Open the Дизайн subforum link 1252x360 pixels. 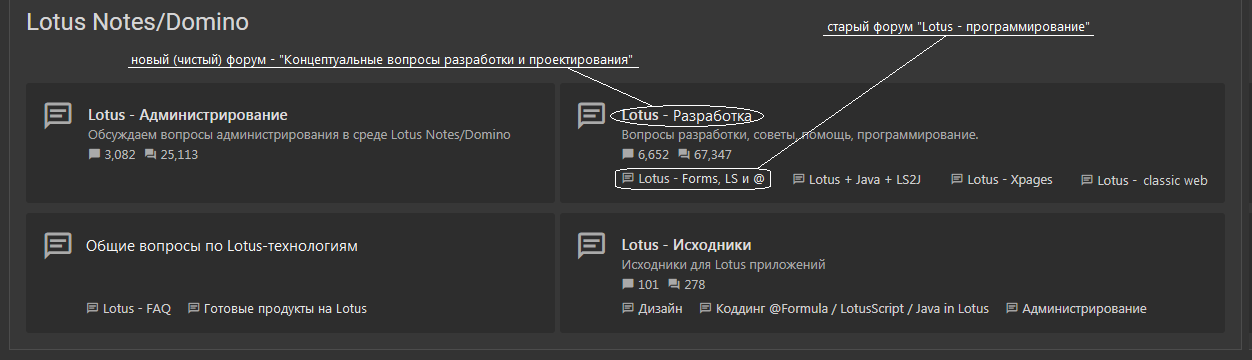(x=660, y=309)
